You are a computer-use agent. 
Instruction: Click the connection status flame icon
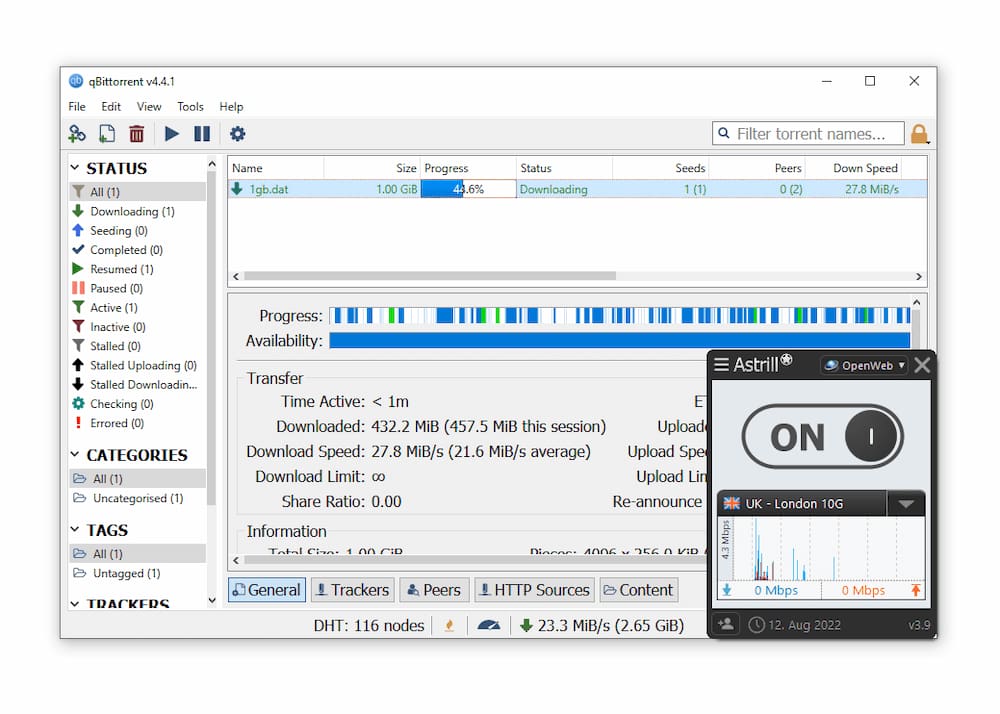[x=448, y=625]
